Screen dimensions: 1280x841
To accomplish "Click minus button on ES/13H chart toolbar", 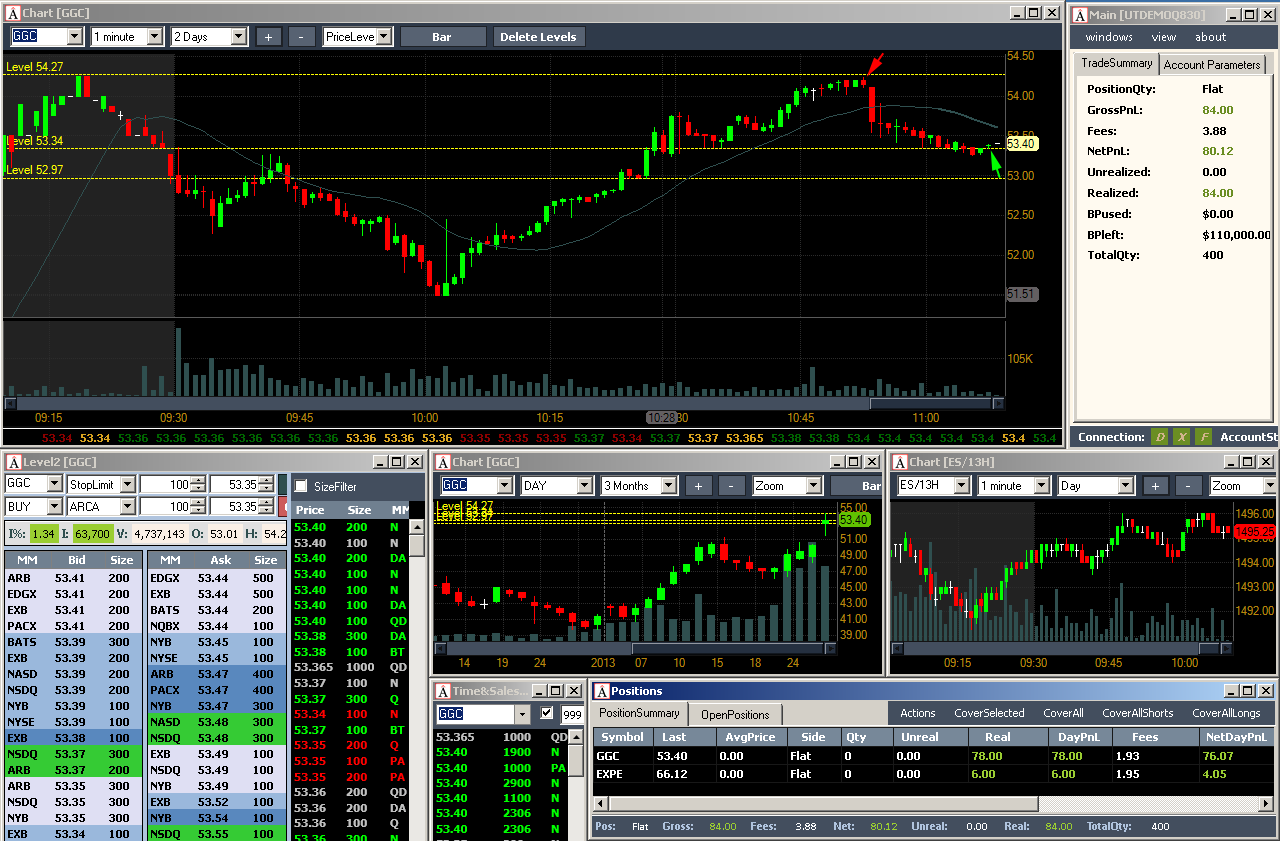I will click(x=1189, y=486).
